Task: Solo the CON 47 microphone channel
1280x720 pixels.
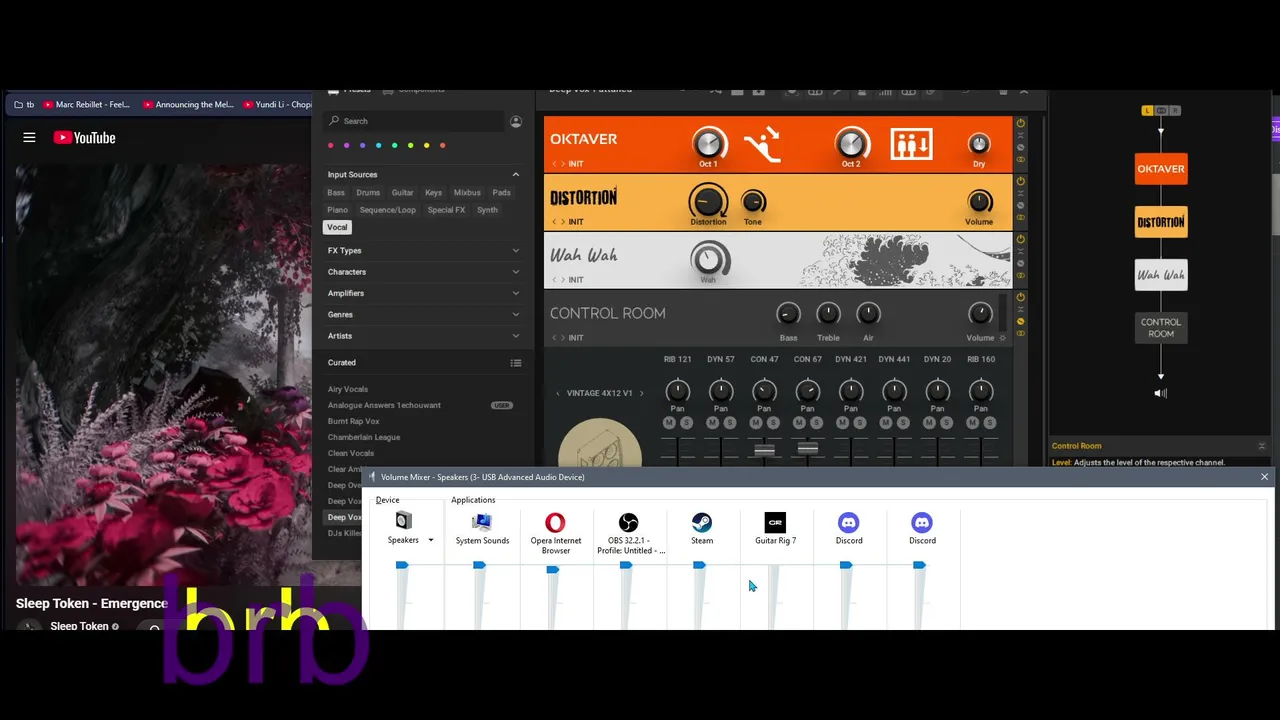Action: coord(773,423)
